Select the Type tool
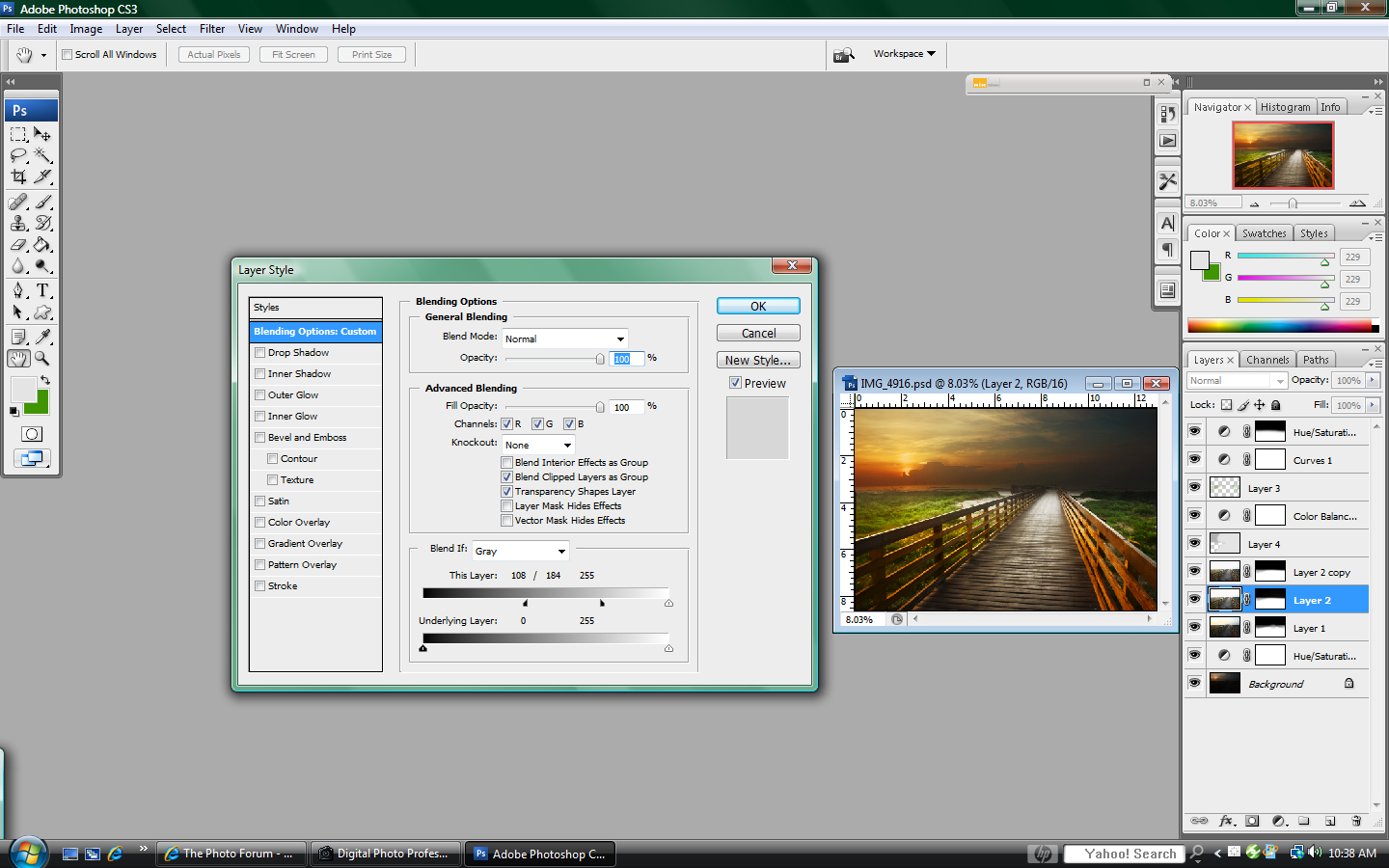Screen dimensions: 1389x868 (42, 290)
